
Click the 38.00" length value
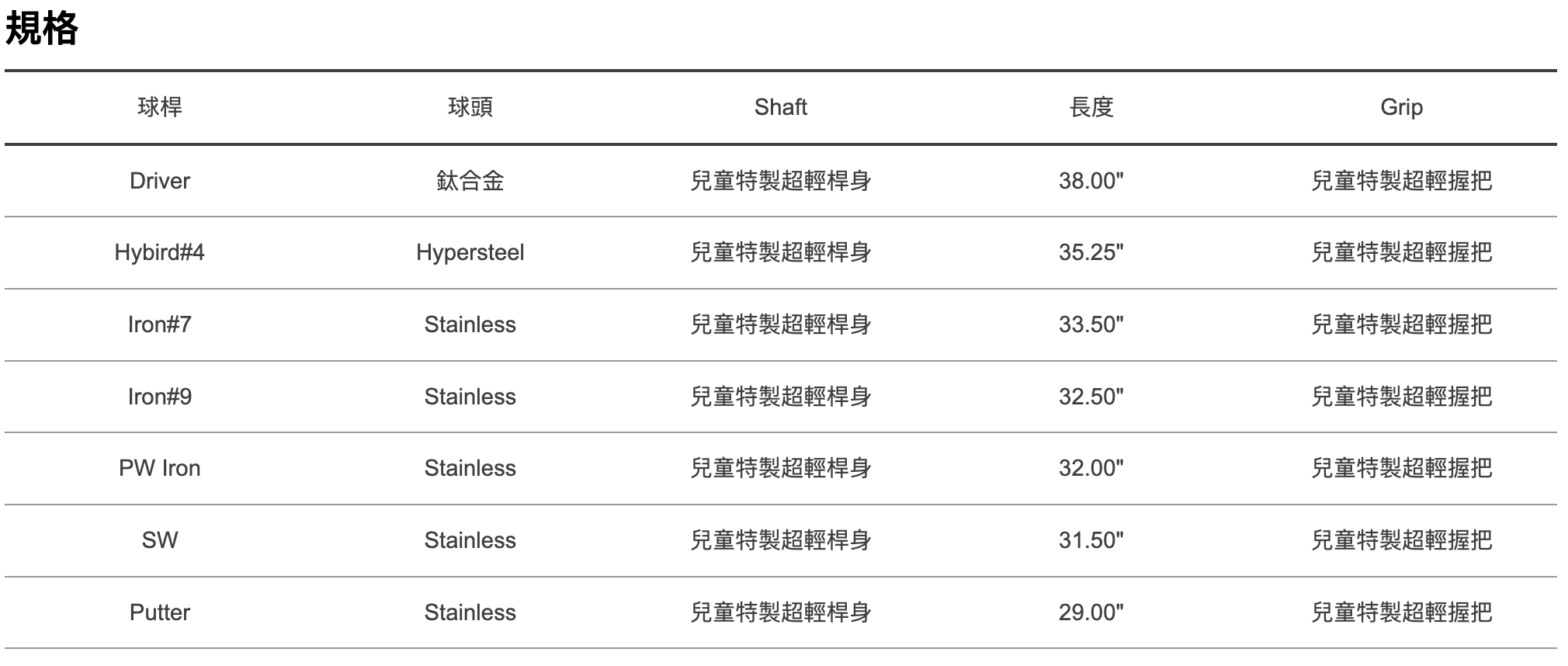1091,181
